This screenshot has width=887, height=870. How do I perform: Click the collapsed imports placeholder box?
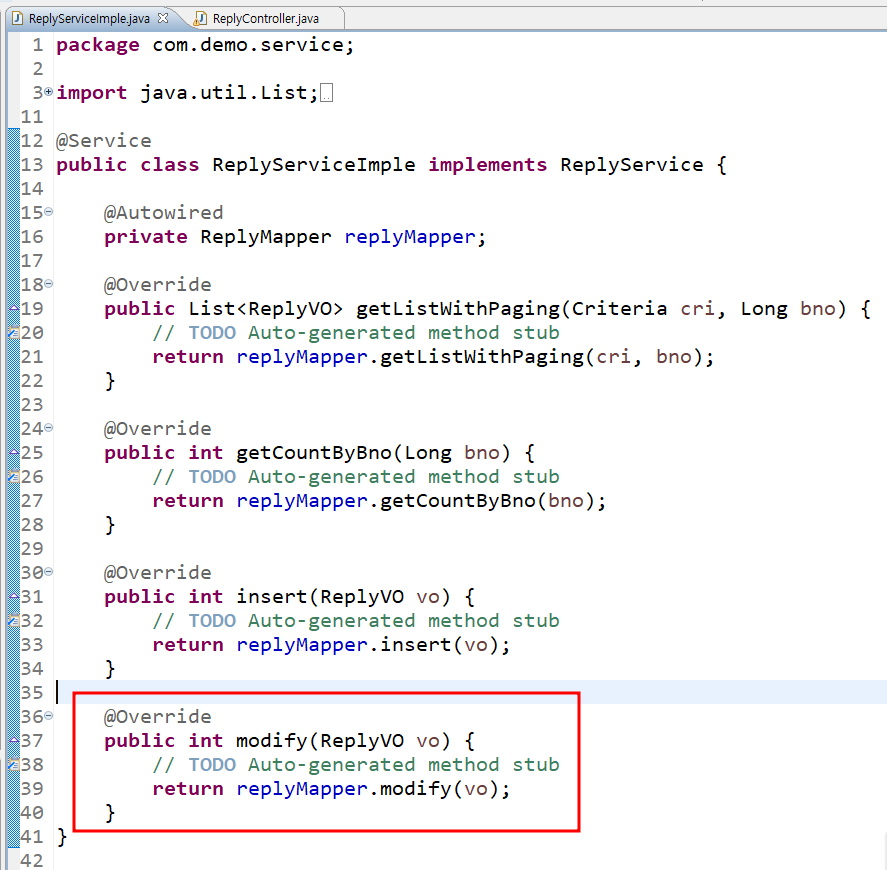[x=326, y=93]
